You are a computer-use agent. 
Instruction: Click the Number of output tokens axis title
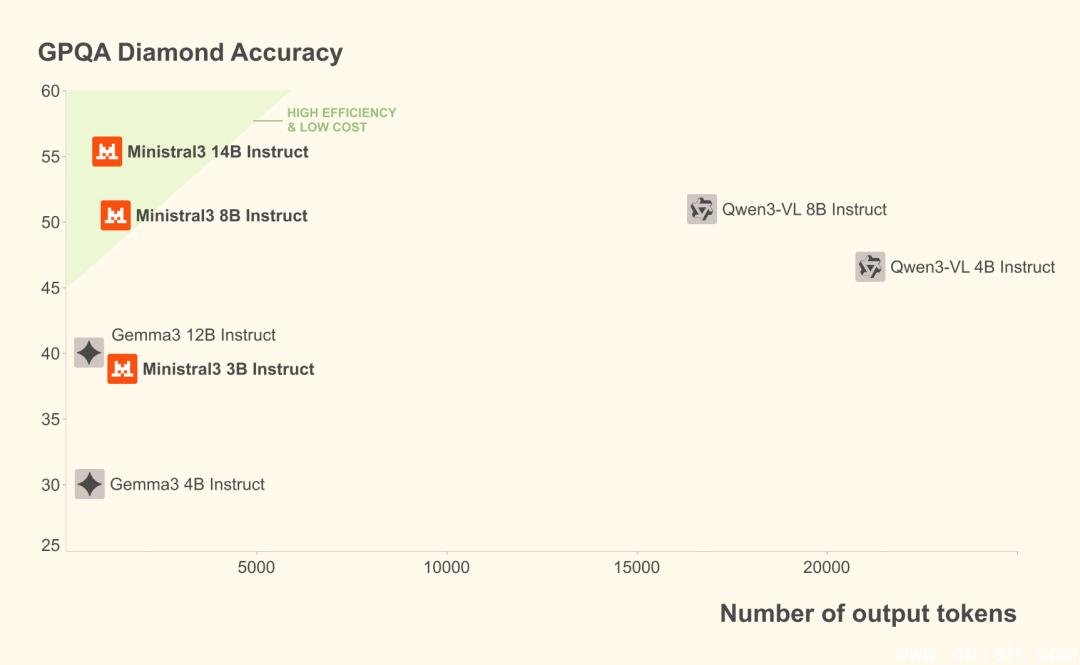[x=868, y=613]
